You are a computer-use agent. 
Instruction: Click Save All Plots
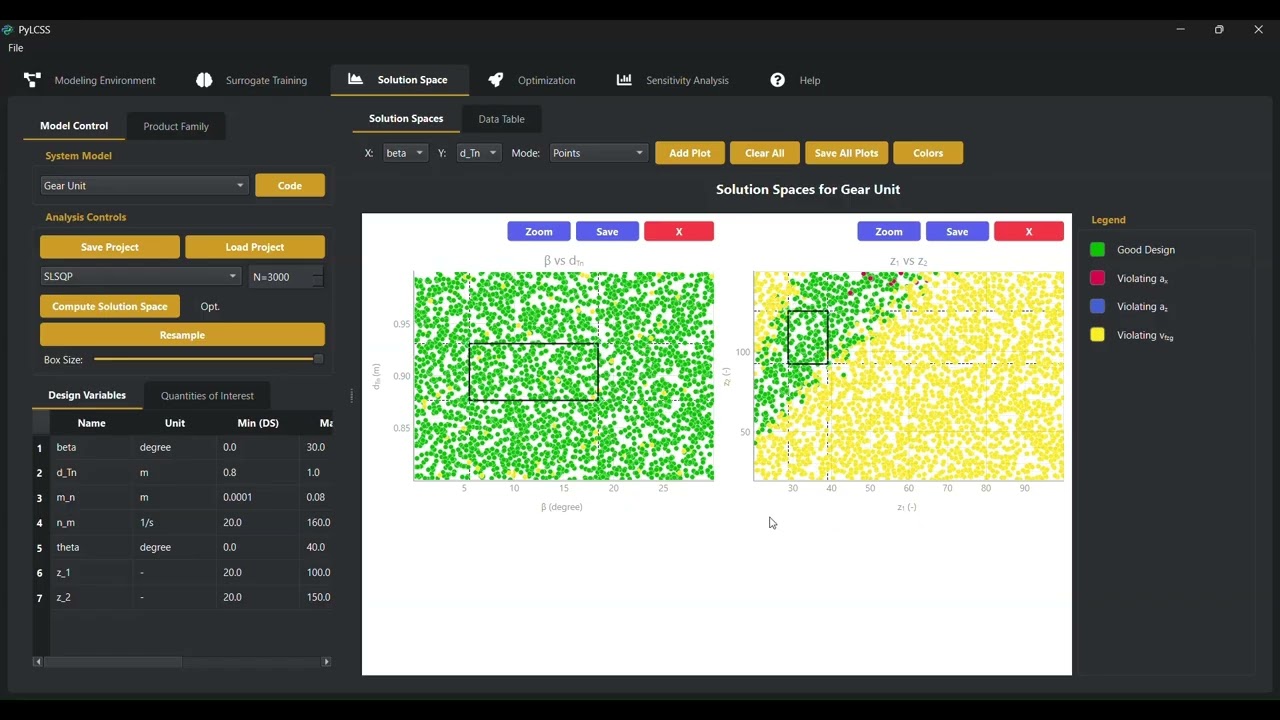pyautogui.click(x=846, y=153)
